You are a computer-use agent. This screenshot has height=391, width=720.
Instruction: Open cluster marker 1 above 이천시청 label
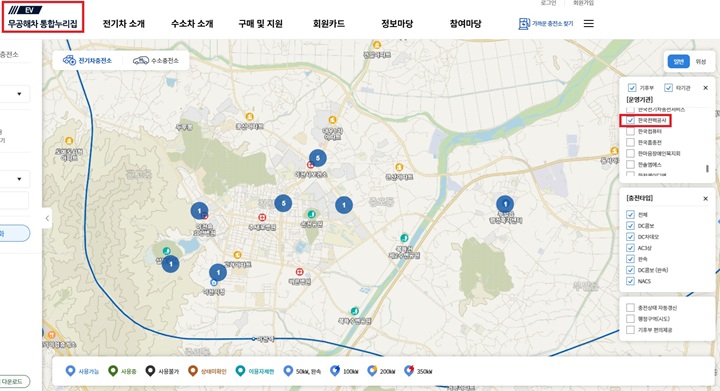218,273
